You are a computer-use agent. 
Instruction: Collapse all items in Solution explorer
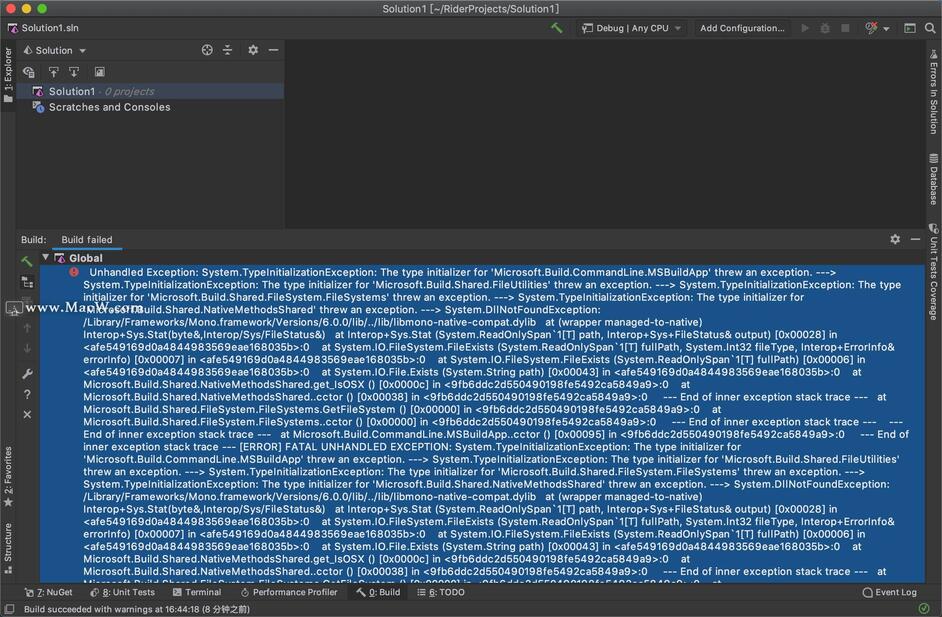(228, 50)
